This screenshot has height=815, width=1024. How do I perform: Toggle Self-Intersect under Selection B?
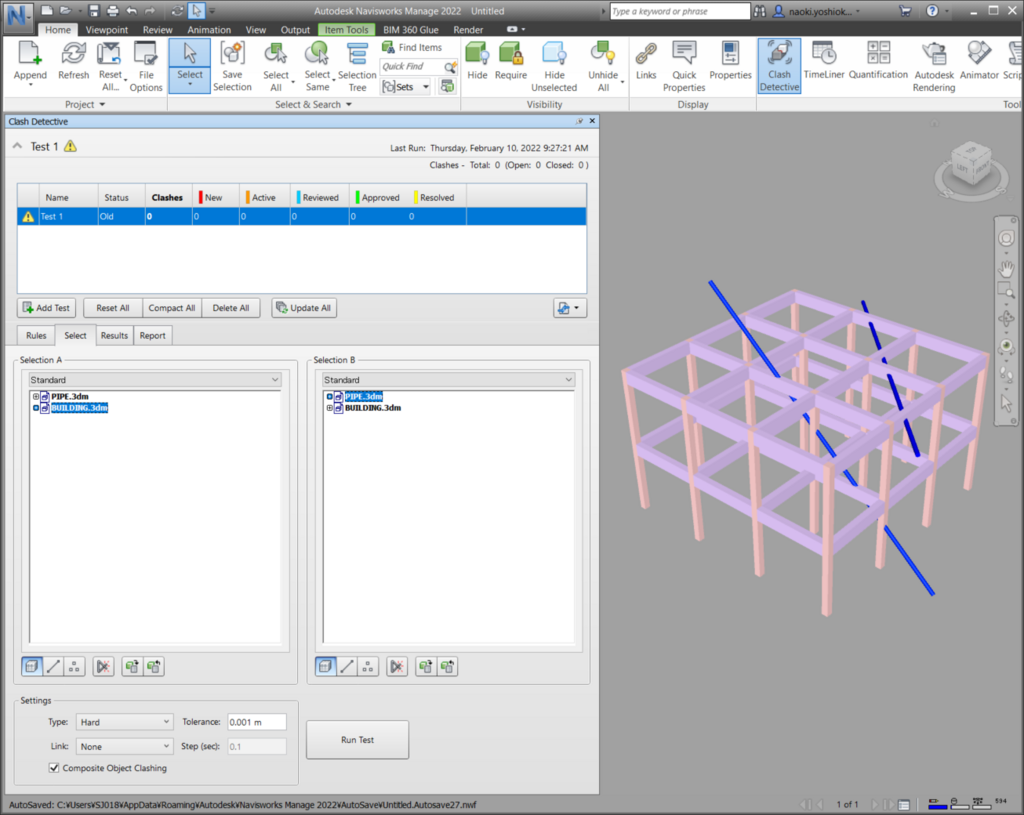click(x=397, y=667)
